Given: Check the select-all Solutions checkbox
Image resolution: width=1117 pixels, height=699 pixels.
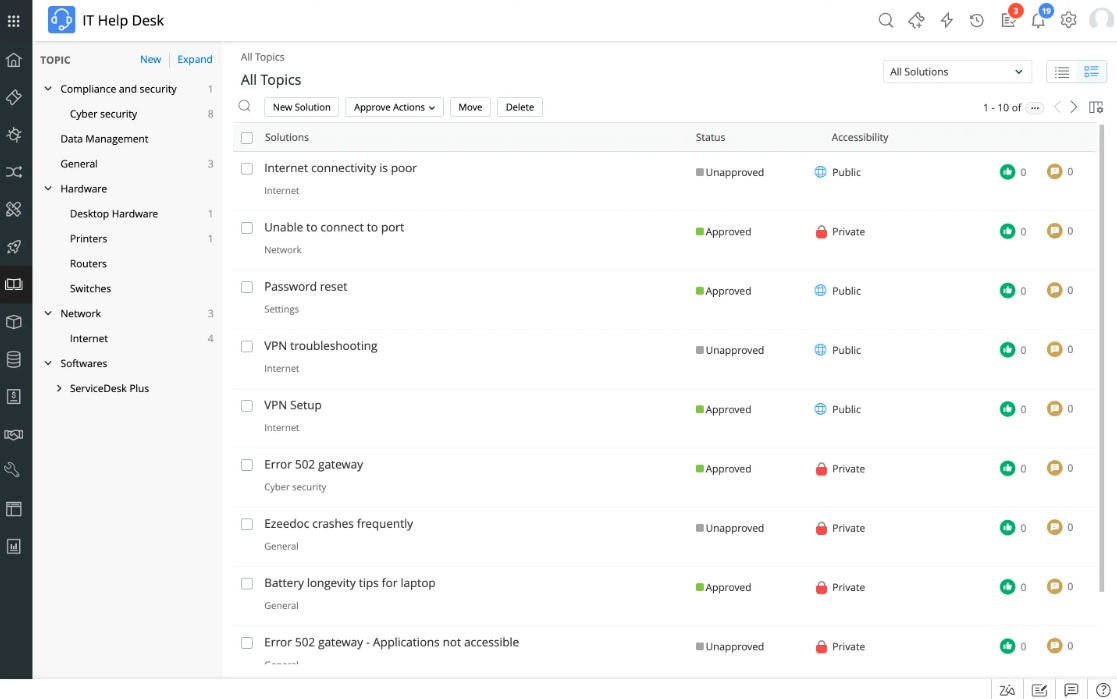Looking at the screenshot, I should 246,137.
